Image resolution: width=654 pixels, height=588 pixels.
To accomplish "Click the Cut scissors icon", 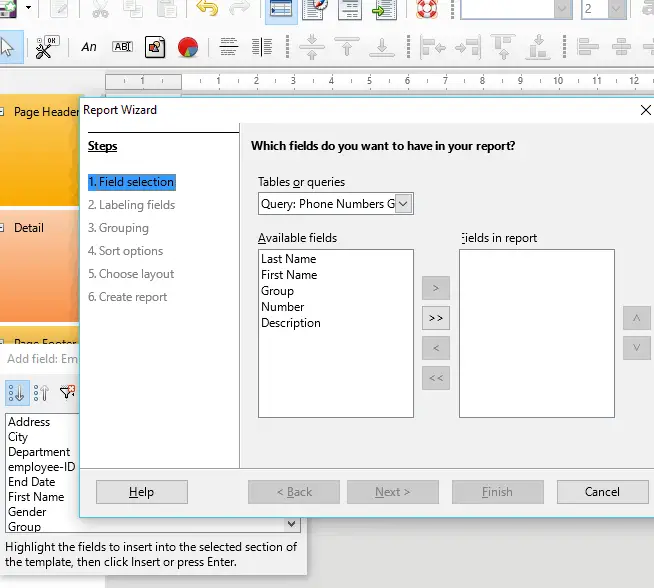I will tap(100, 8).
